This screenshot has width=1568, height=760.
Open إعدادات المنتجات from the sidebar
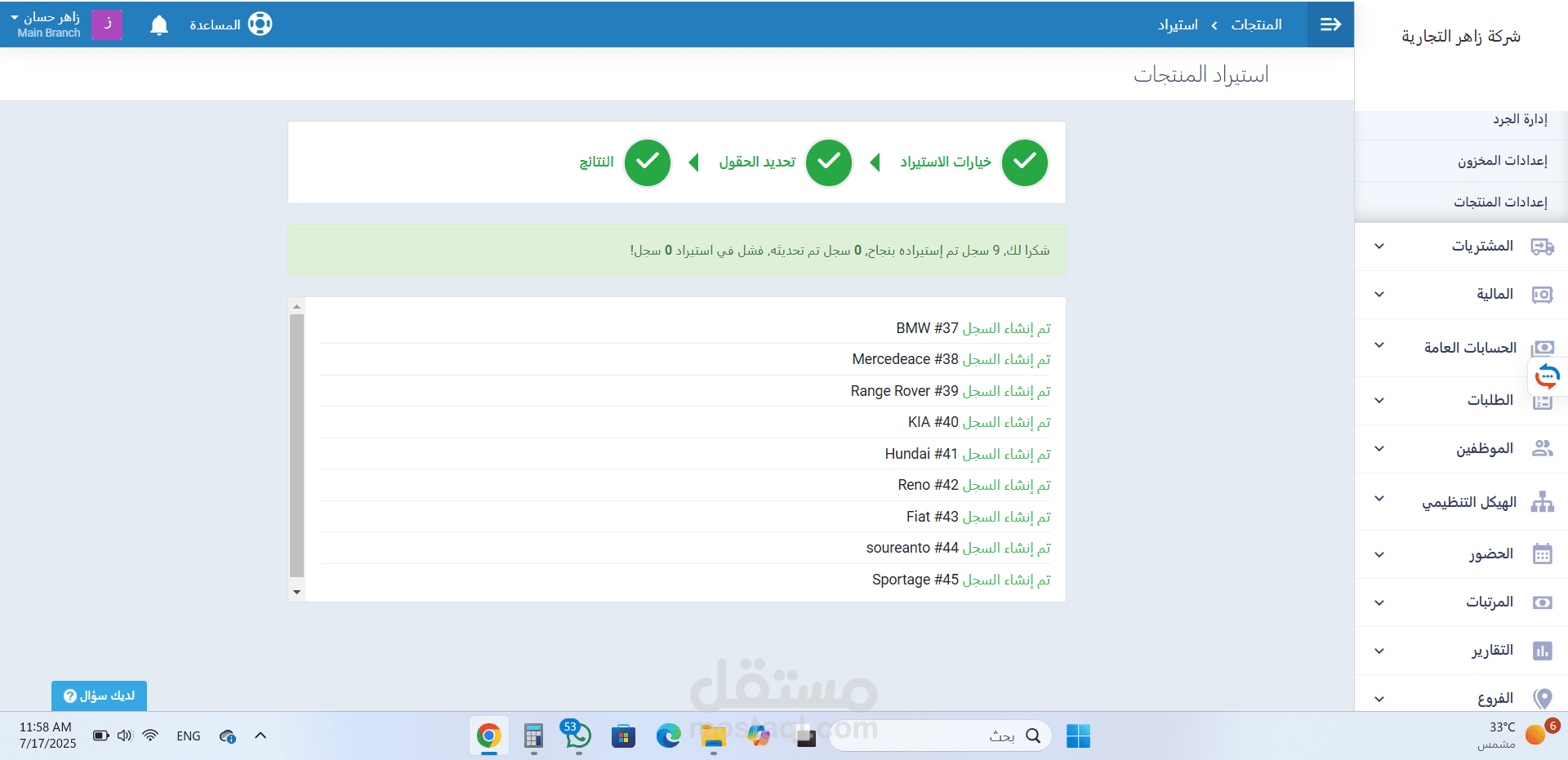click(1499, 202)
